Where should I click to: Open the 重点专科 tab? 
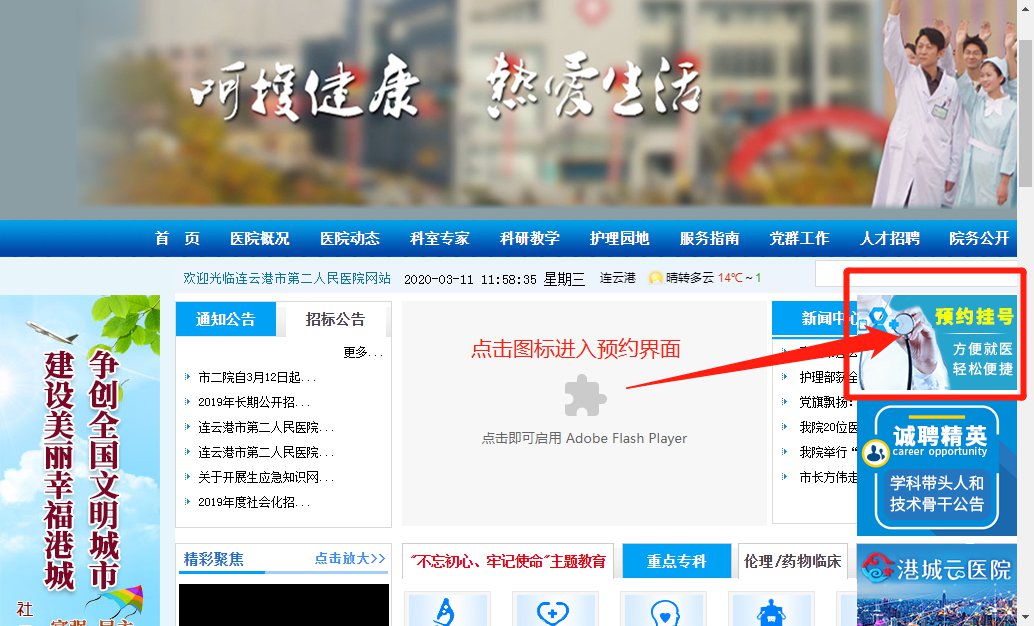pyautogui.click(x=677, y=561)
